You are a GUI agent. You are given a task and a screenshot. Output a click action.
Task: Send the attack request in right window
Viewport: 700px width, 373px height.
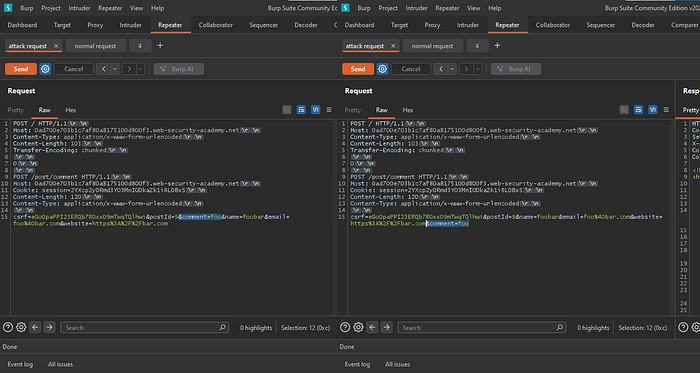(x=358, y=69)
